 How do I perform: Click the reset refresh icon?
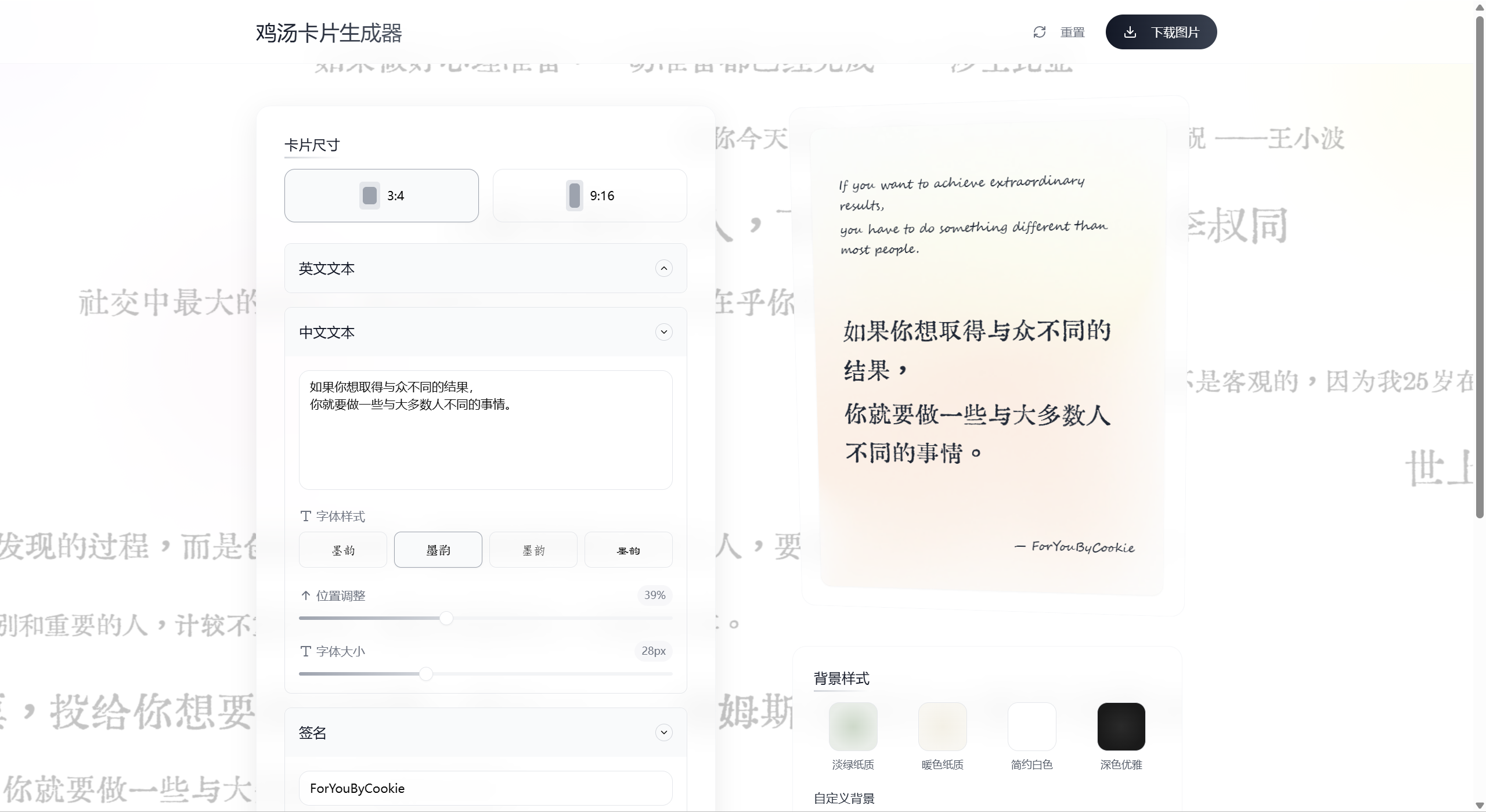click(1039, 32)
